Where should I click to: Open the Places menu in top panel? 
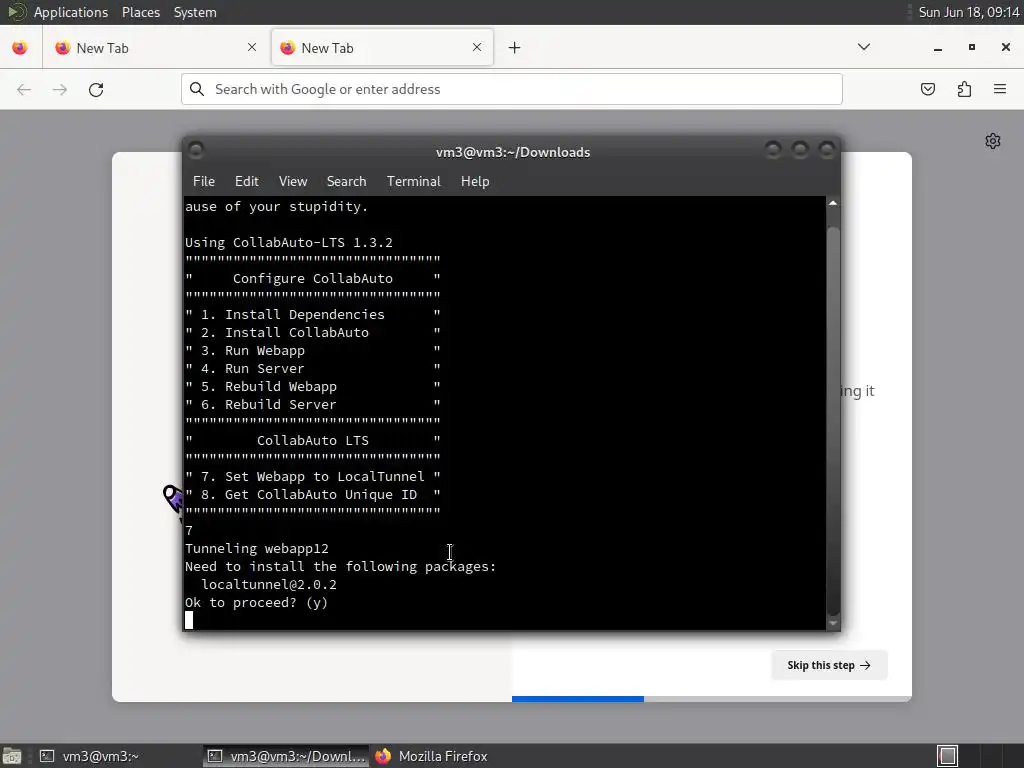140,12
